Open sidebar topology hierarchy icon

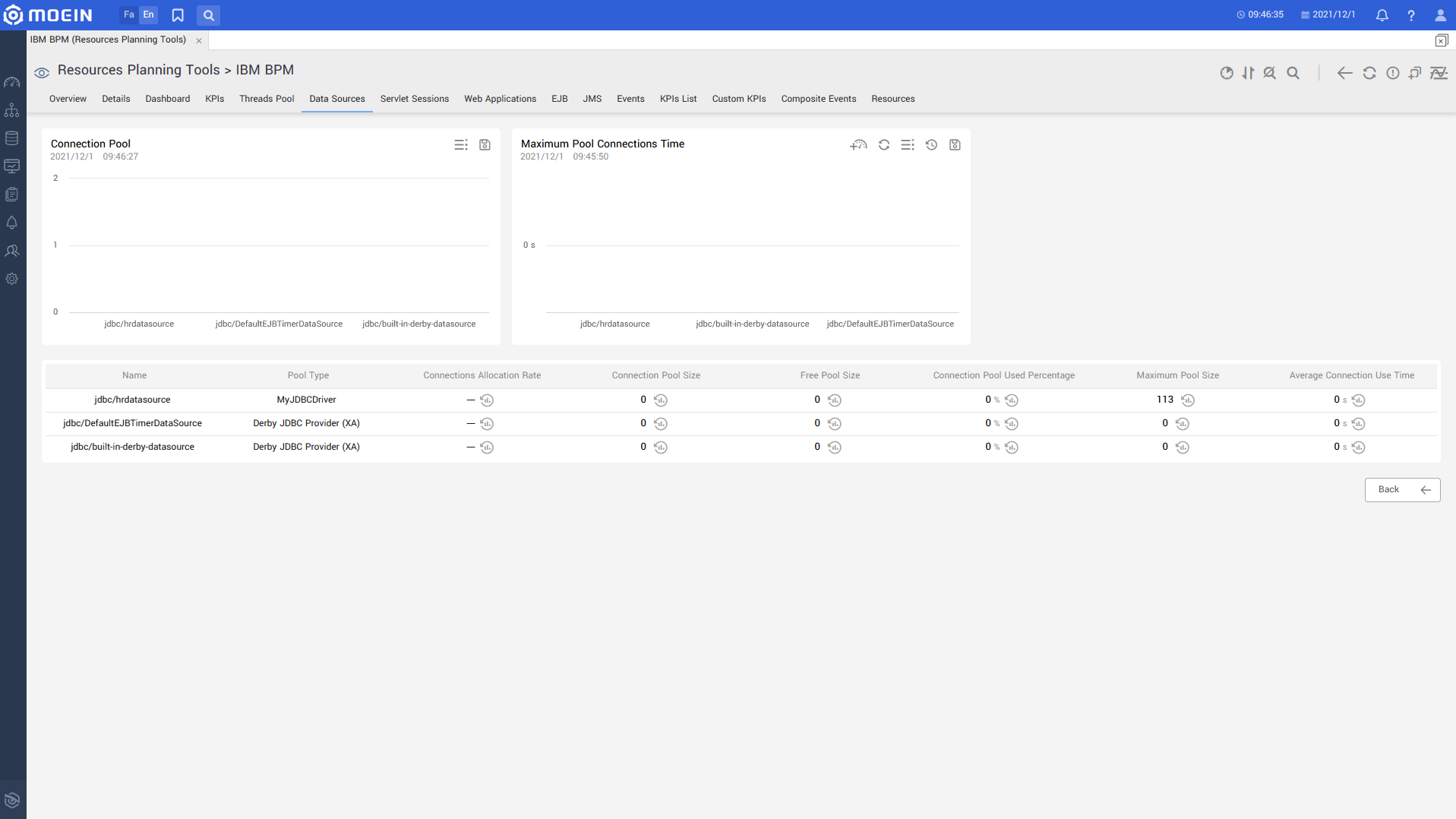coord(12,110)
